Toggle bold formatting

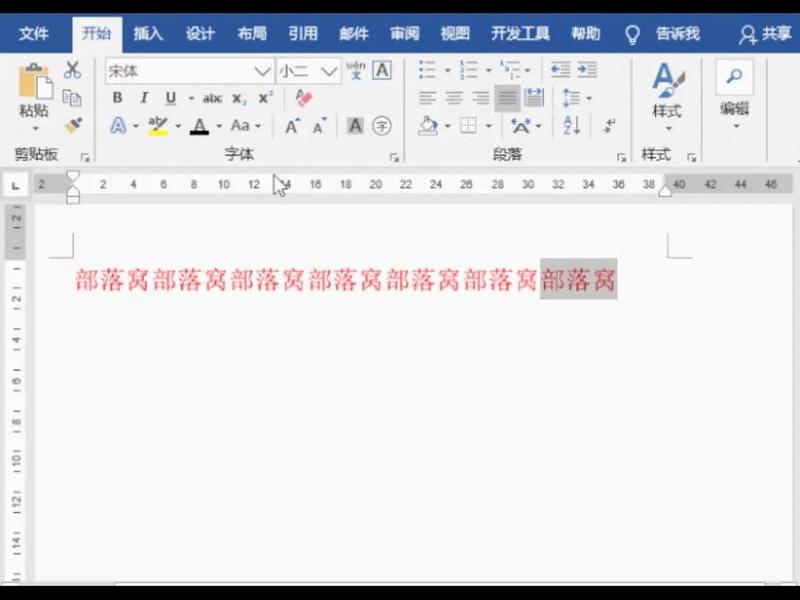click(117, 97)
